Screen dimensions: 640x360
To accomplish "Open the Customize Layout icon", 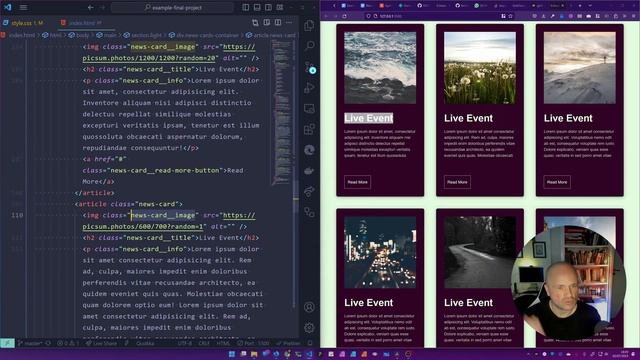I will tap(280, 7).
